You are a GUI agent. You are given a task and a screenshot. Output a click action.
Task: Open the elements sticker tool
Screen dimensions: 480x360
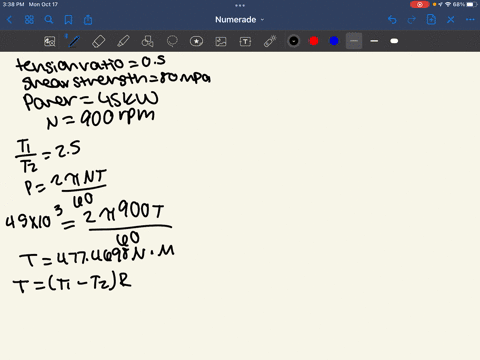[196, 41]
